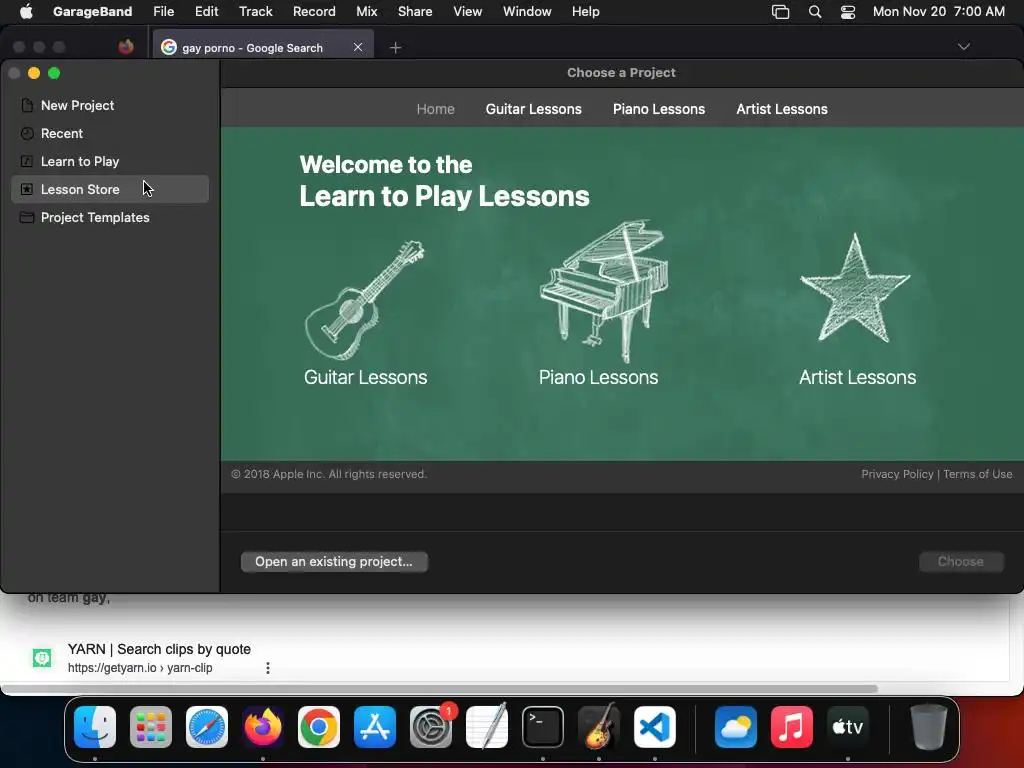The height and width of the screenshot is (768, 1024).
Task: Click the Recent clock icon in sidebar
Action: (x=27, y=133)
